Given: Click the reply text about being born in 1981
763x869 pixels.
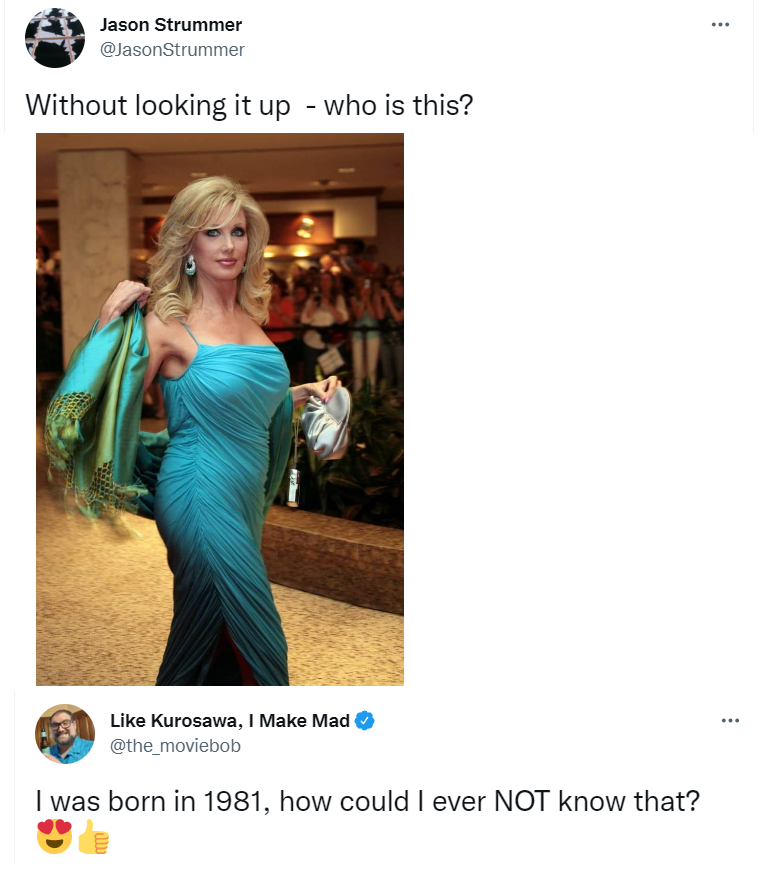Looking at the screenshot, I should (x=367, y=801).
